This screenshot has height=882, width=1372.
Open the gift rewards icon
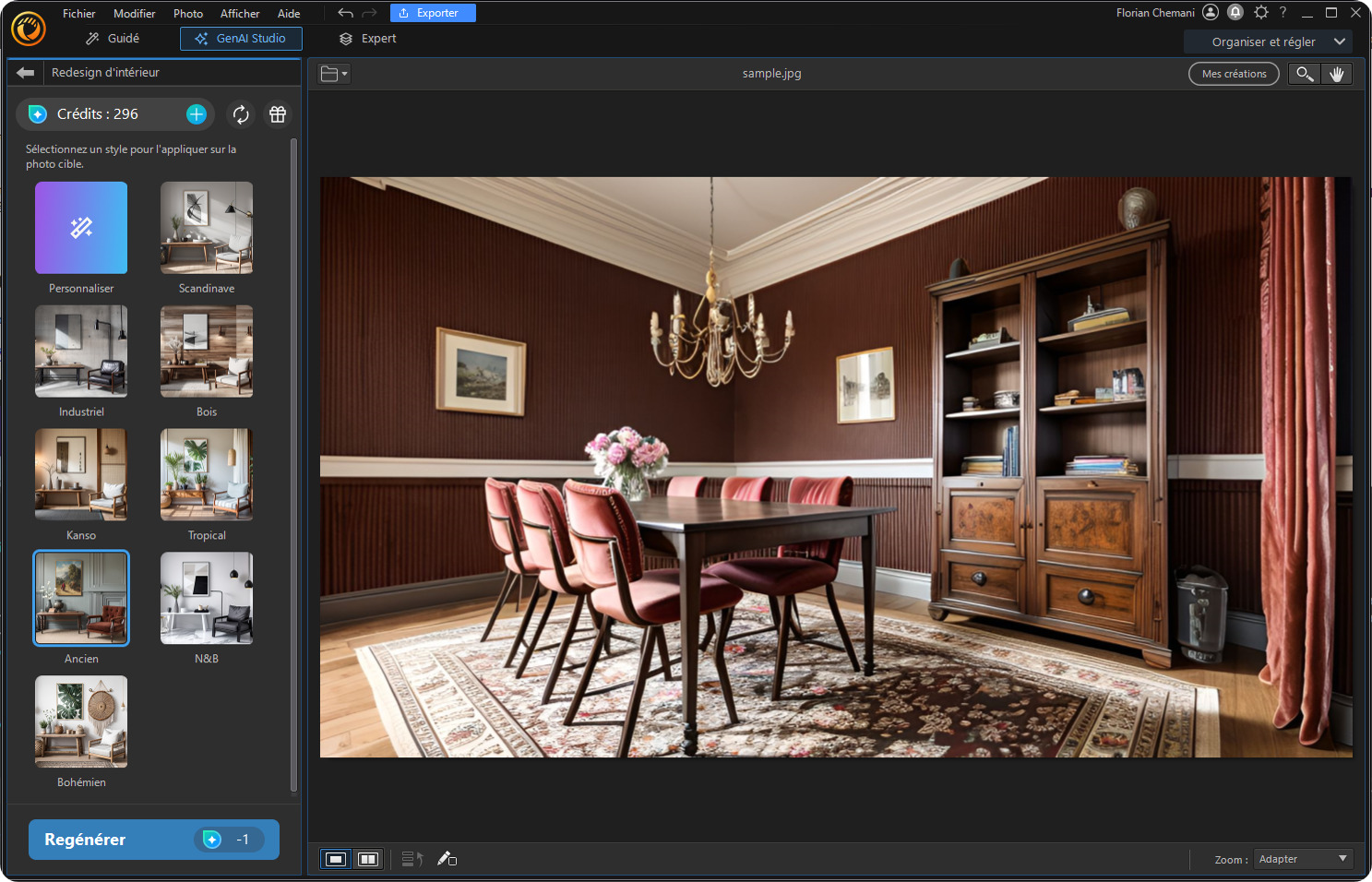pos(278,114)
